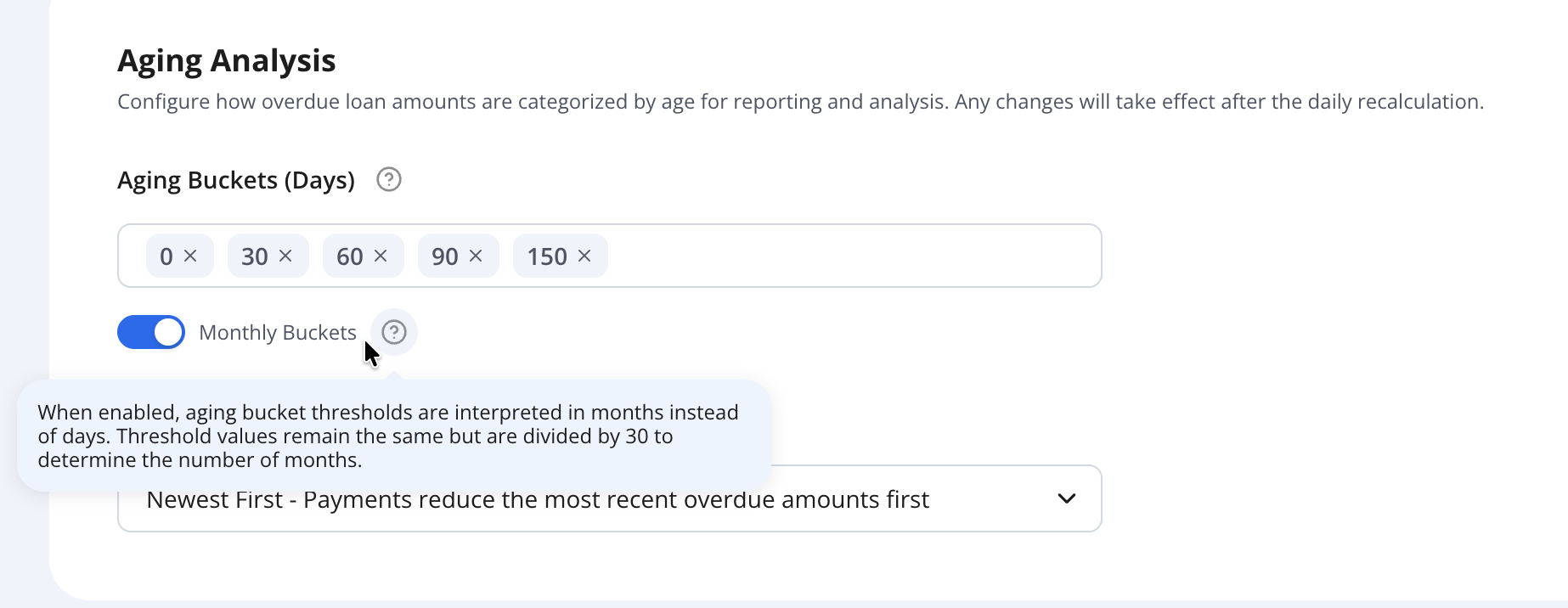Select the 90 days bucket chip
Viewport: 1568px width, 608px height.
tap(445, 256)
